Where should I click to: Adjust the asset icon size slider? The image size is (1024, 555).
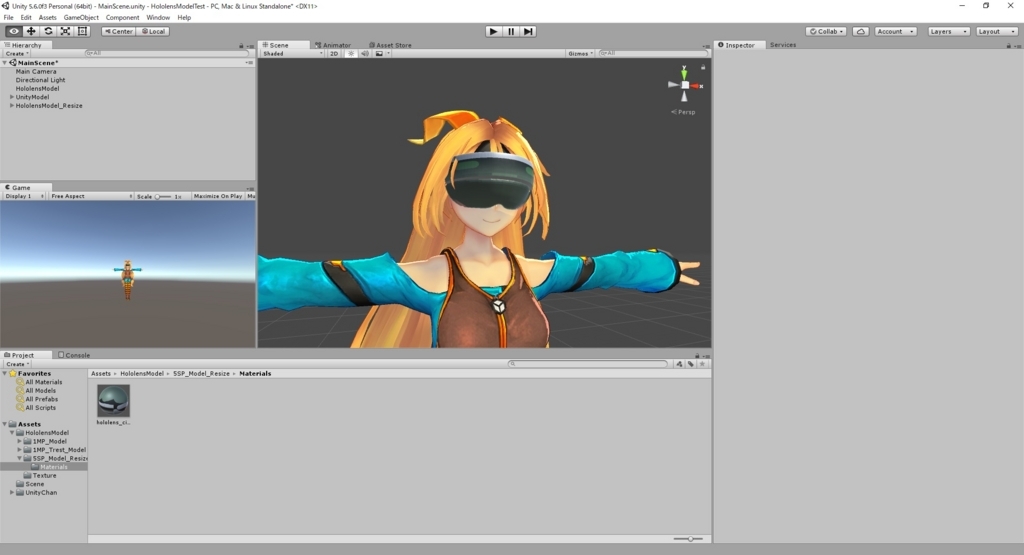pos(688,539)
